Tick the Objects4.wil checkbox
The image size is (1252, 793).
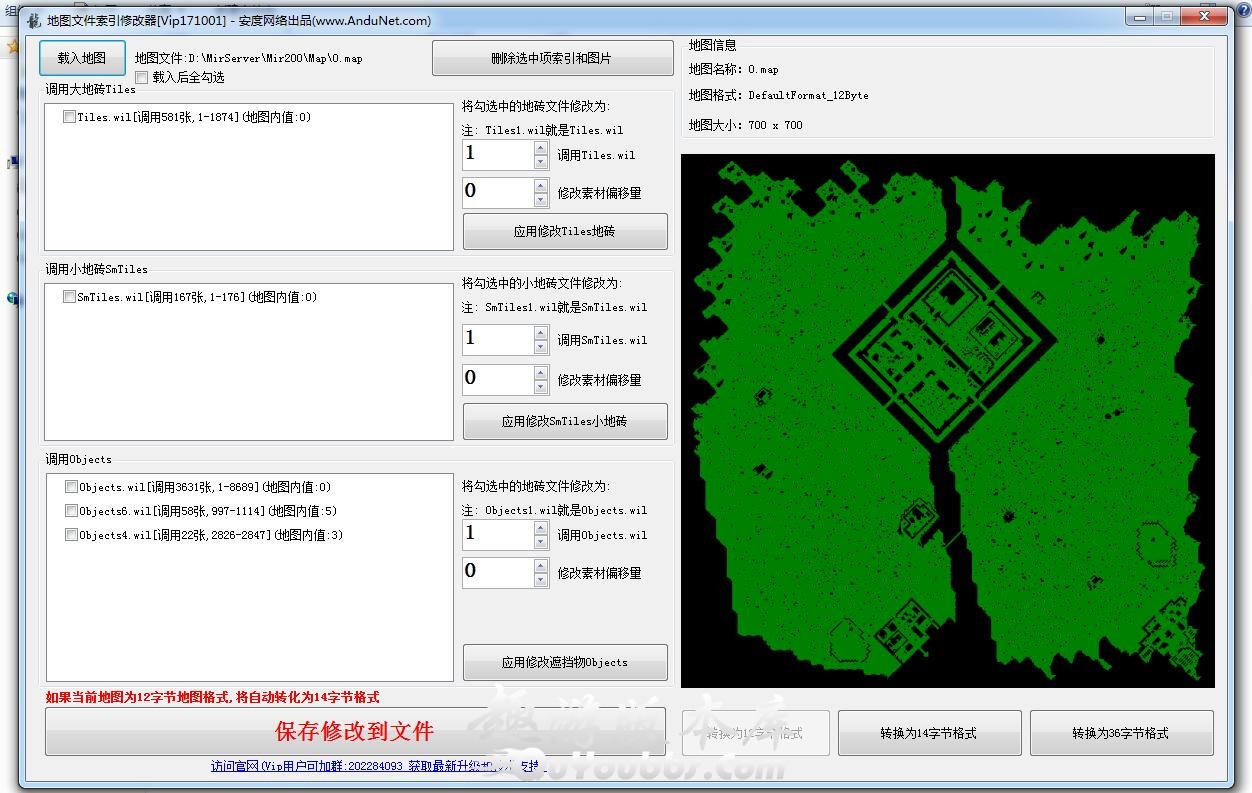pos(71,535)
